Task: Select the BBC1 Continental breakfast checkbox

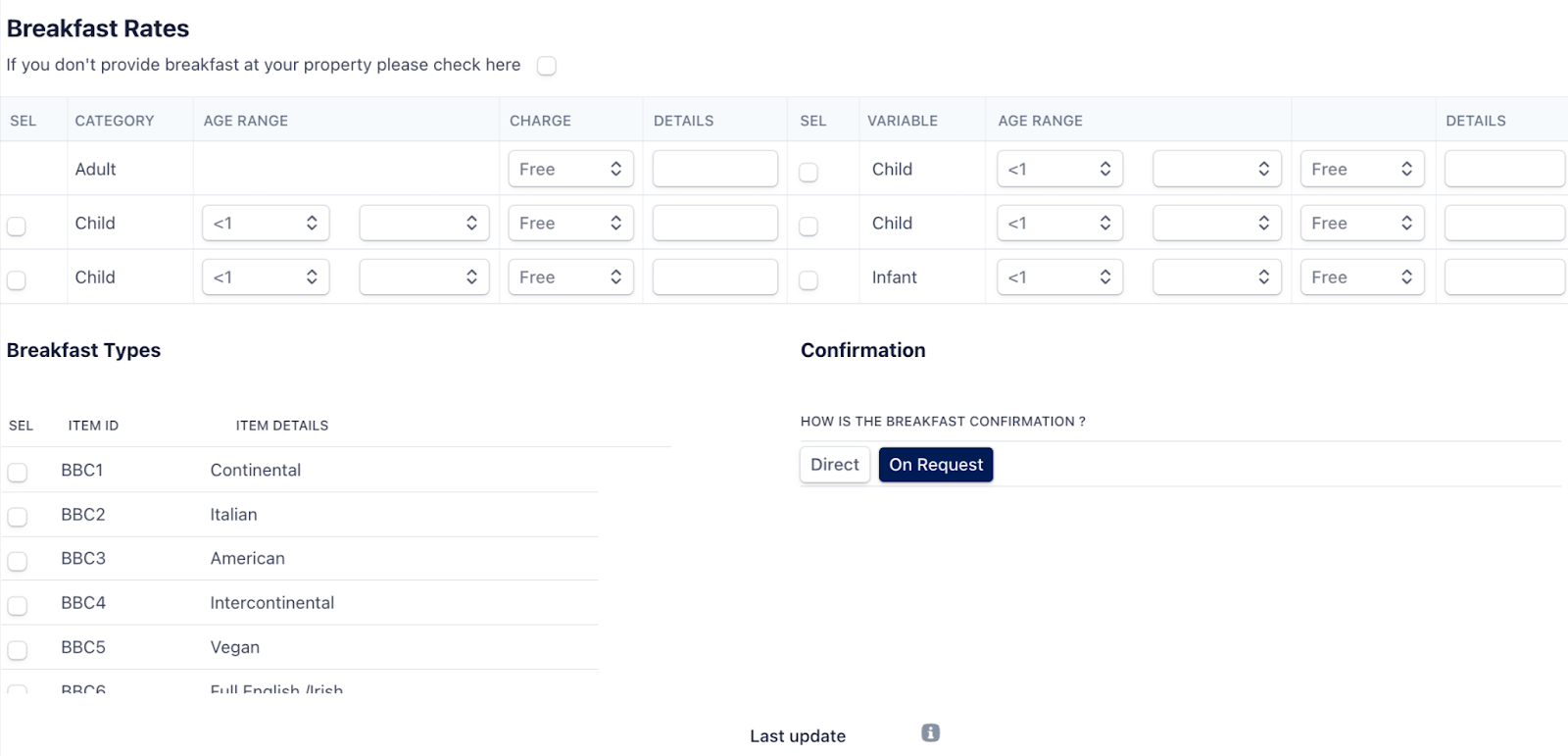Action: pos(18,472)
